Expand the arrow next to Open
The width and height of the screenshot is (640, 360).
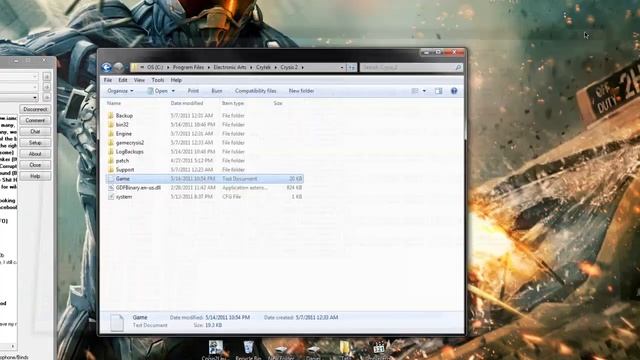point(173,91)
